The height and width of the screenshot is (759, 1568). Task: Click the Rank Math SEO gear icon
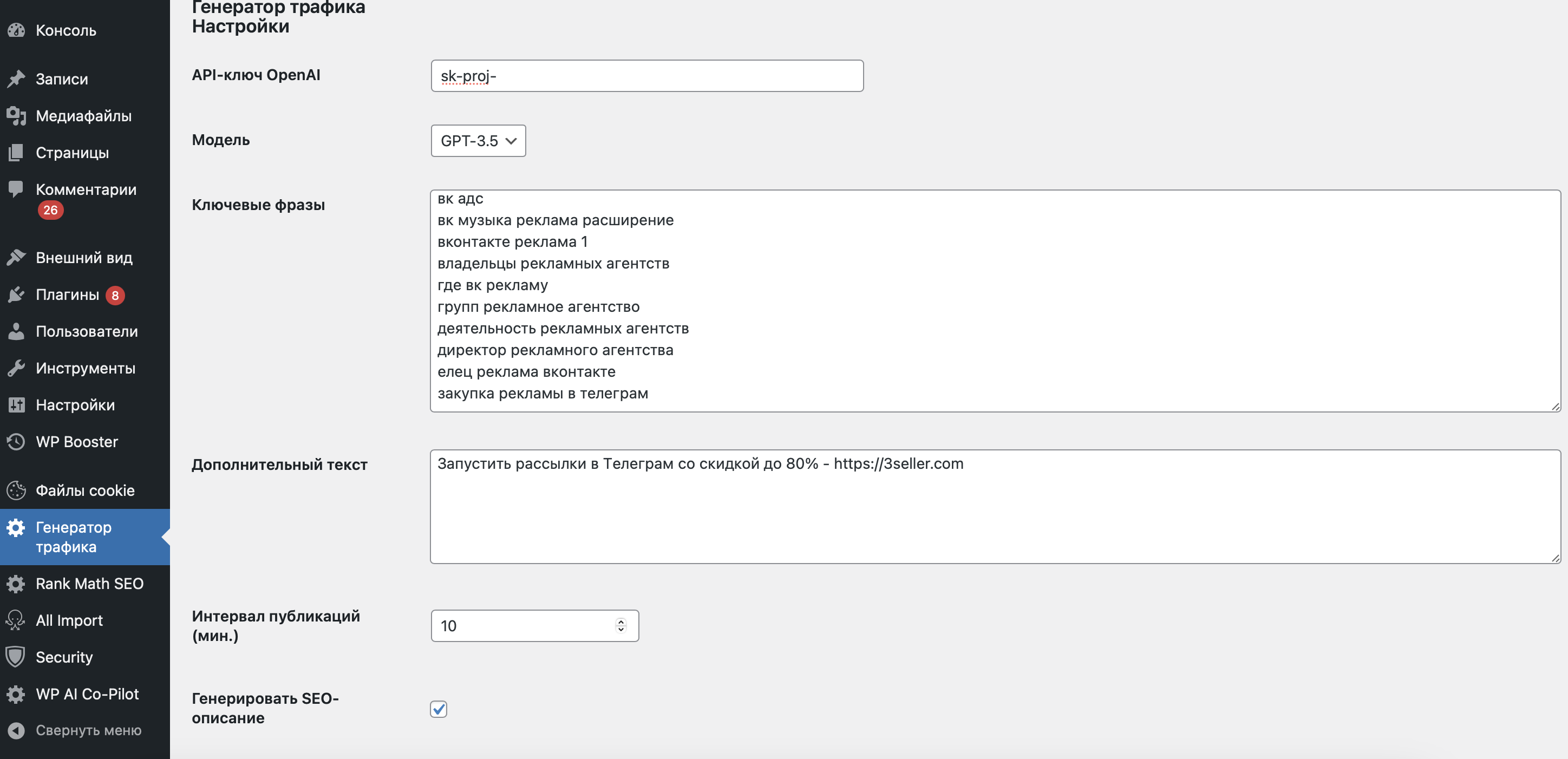16,584
